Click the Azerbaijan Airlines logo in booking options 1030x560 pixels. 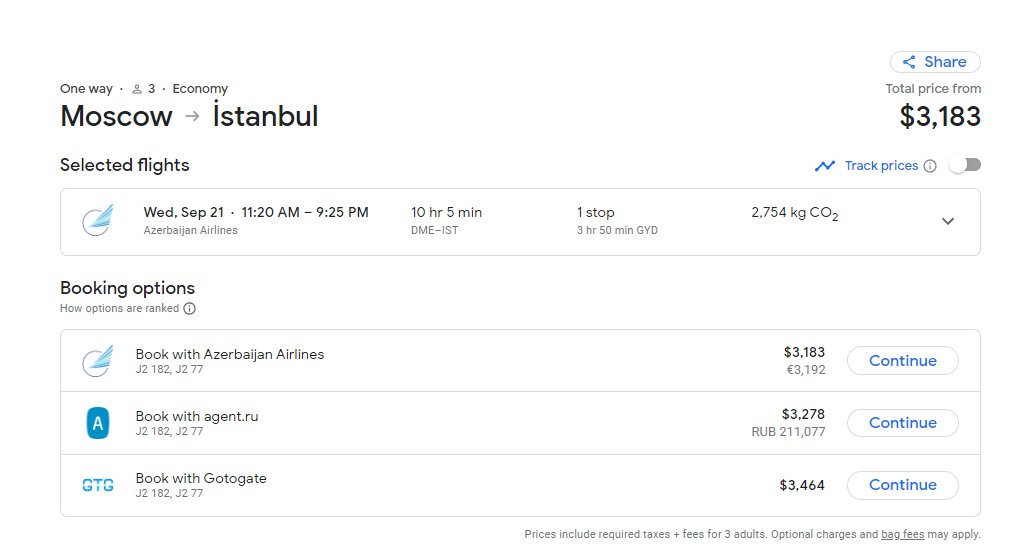pyautogui.click(x=98, y=361)
